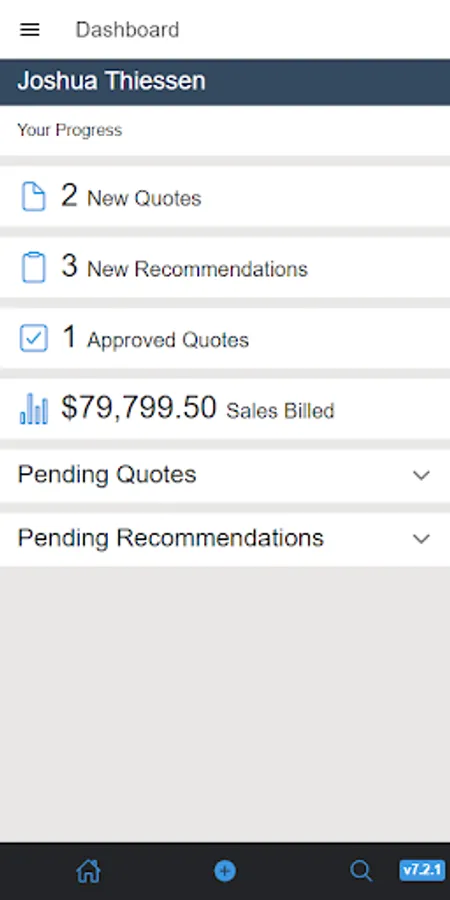
Task: Expand the Pending Quotes chevron
Action: pyautogui.click(x=421, y=475)
